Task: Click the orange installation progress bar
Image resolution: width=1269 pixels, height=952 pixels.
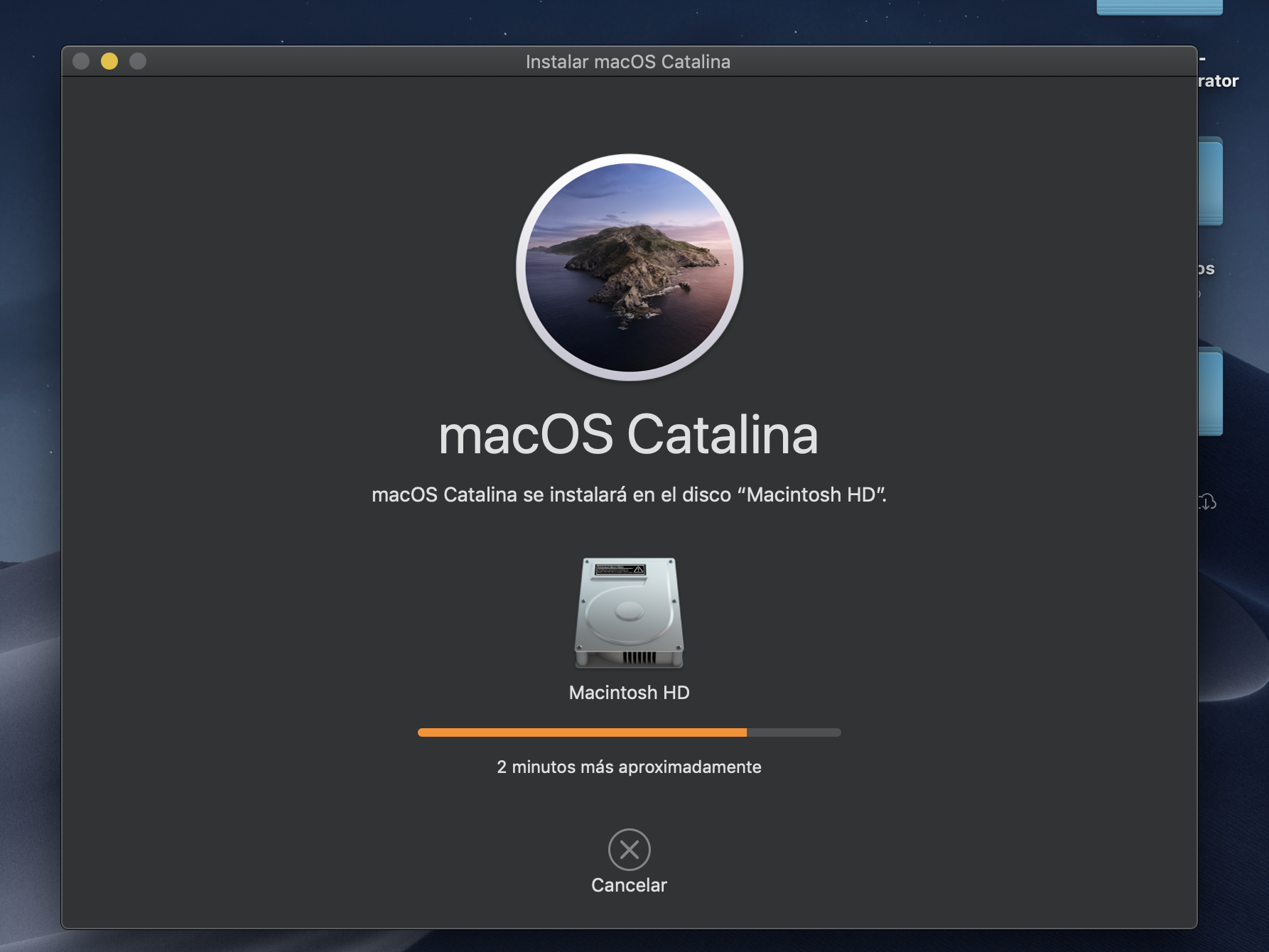Action: [629, 732]
